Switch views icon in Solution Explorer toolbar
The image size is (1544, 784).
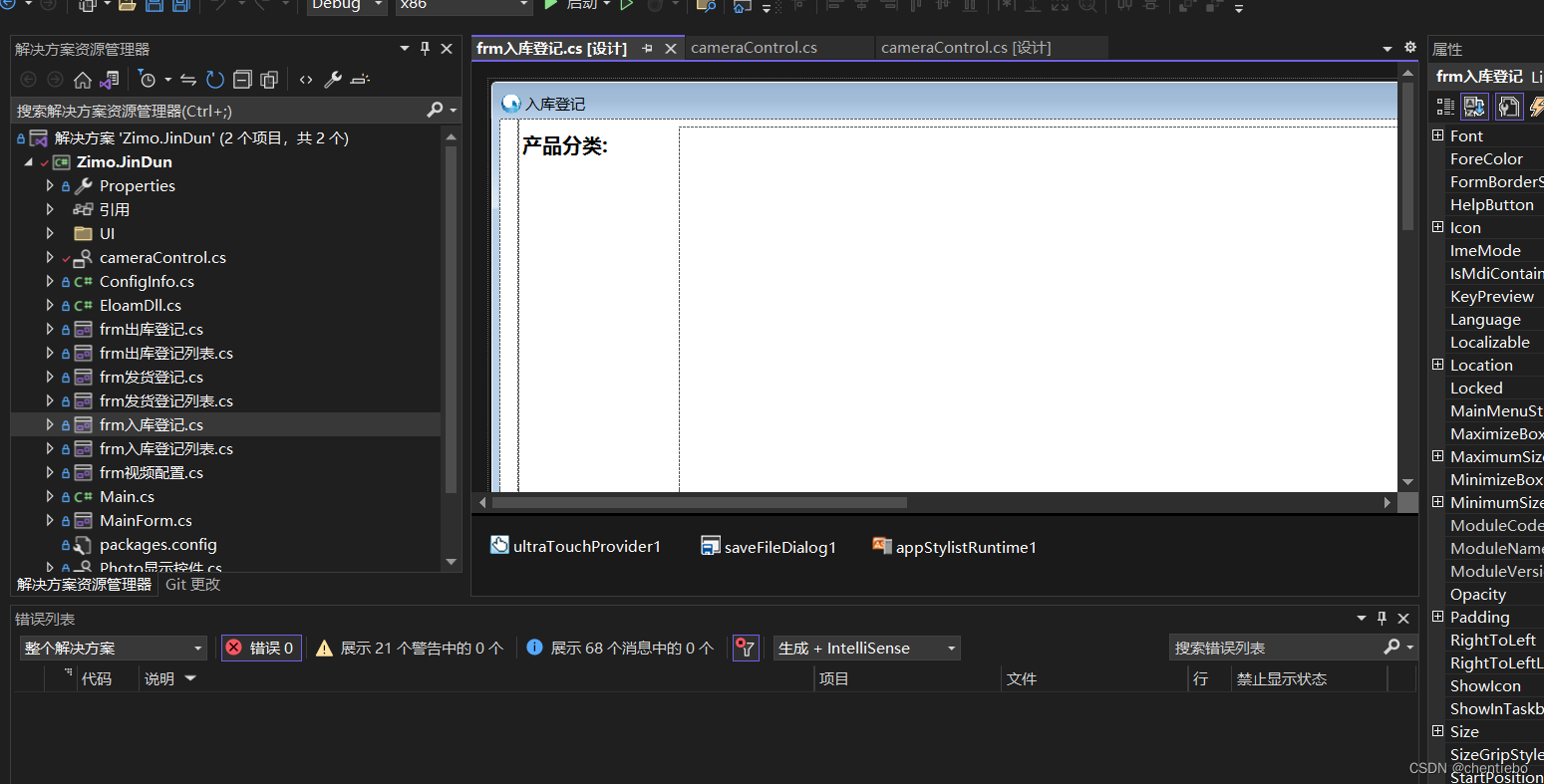(x=110, y=80)
